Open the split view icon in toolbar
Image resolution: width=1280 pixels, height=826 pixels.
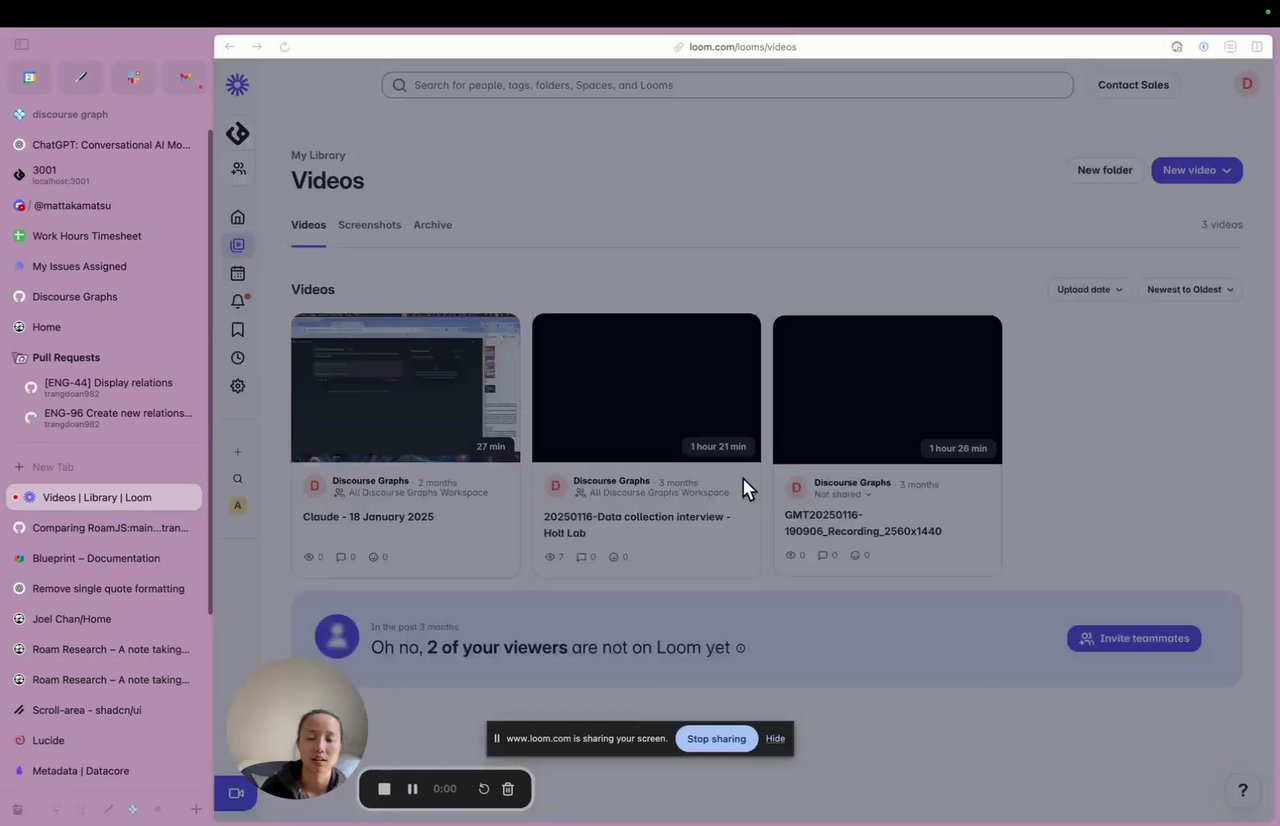pyautogui.click(x=1257, y=47)
